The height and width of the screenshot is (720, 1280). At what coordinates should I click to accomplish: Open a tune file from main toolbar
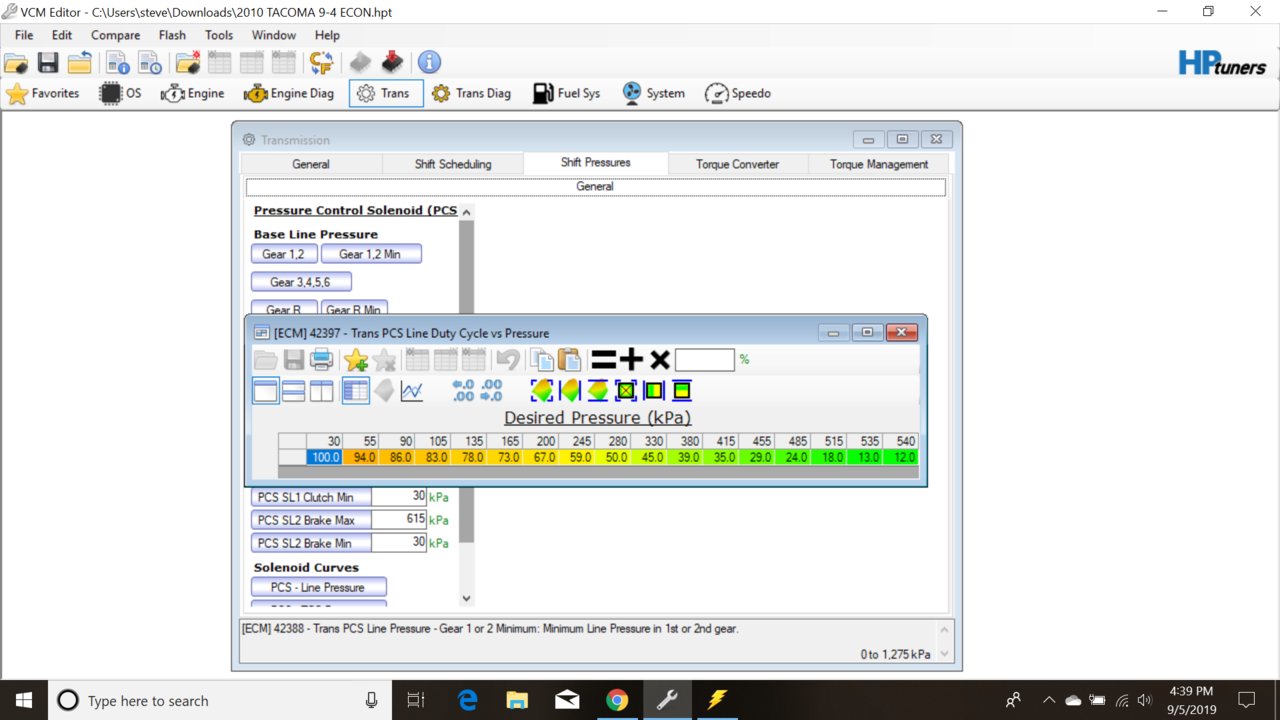[16, 63]
